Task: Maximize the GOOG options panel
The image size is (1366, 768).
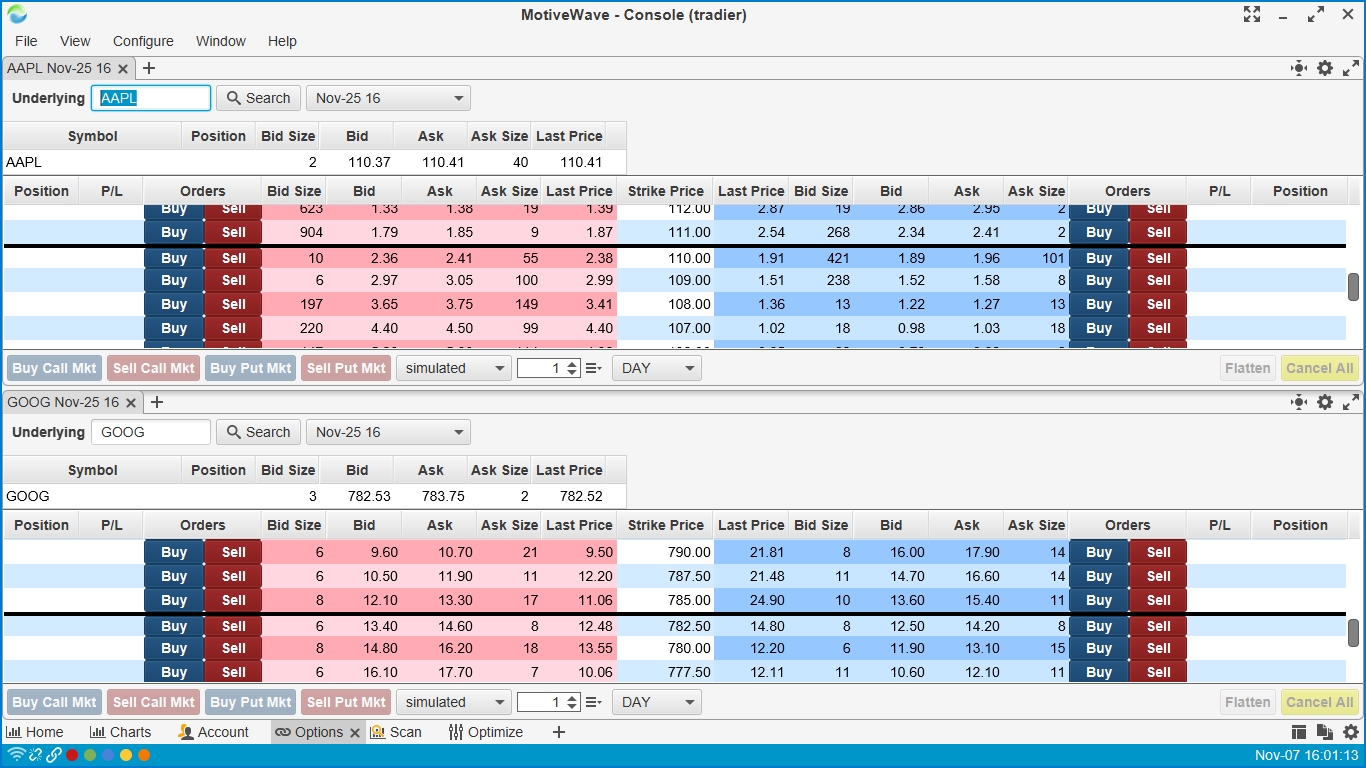Action: [x=1351, y=402]
